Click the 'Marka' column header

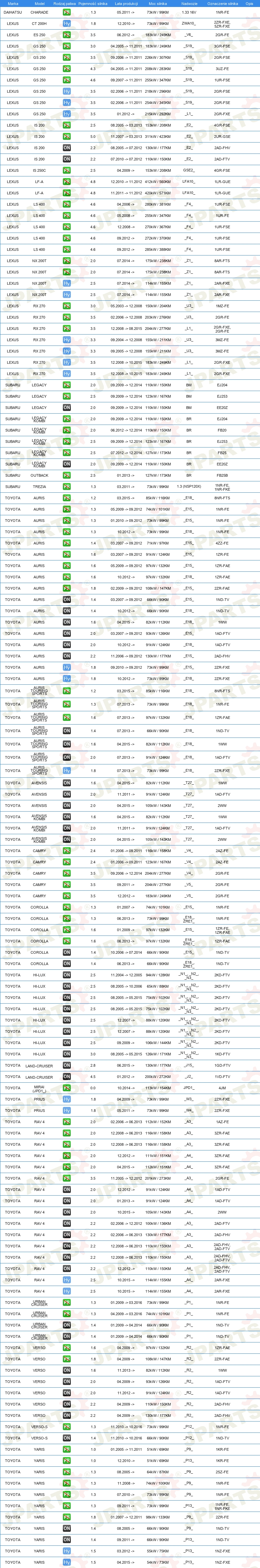(x=13, y=4)
